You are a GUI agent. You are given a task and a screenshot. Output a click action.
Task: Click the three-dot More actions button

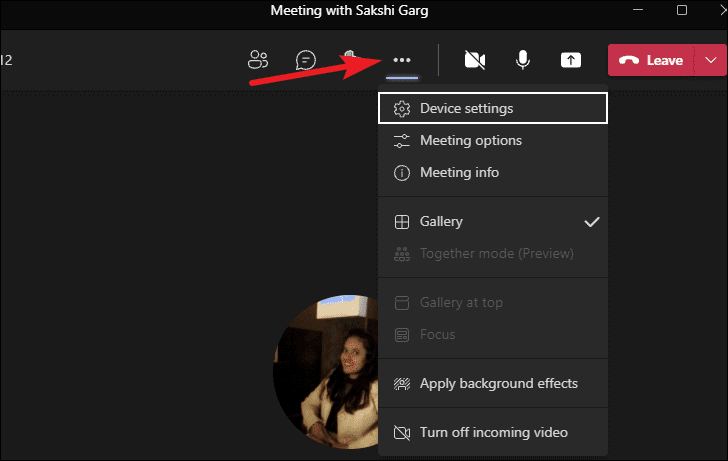point(402,60)
